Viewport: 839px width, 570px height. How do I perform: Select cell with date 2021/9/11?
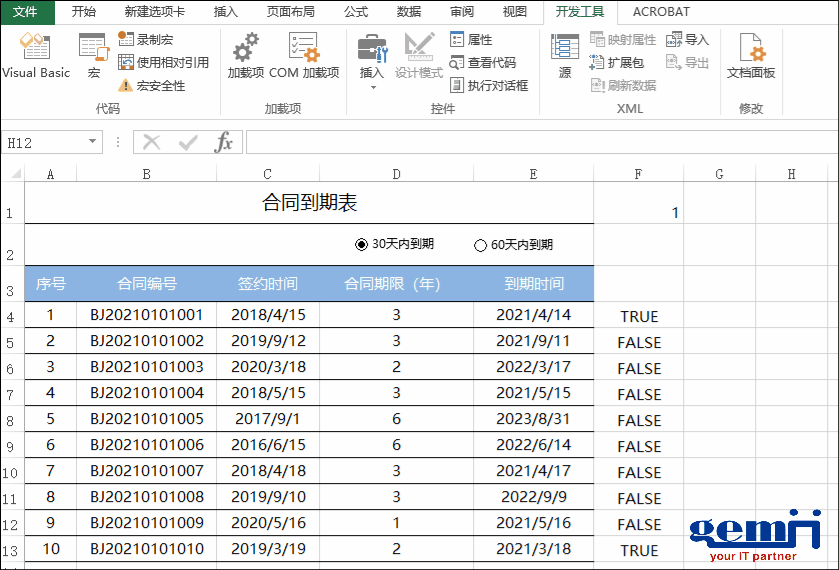pos(533,341)
